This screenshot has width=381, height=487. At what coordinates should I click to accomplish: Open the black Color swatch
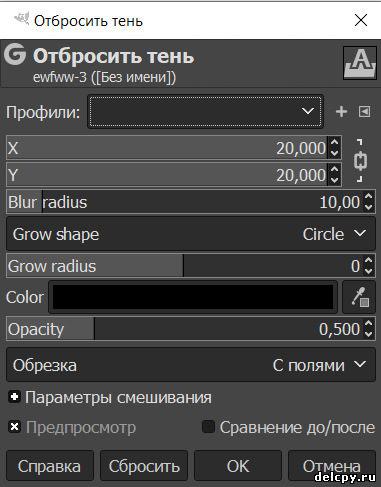pos(193,297)
